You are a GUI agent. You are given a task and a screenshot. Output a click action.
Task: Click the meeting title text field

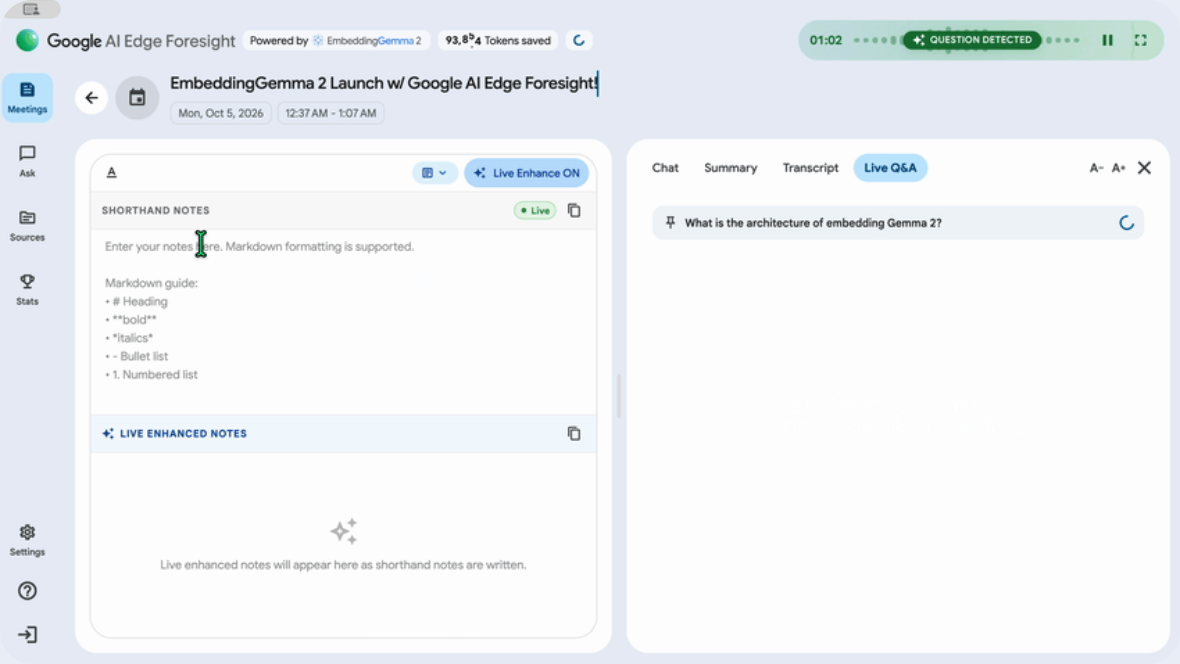(384, 83)
